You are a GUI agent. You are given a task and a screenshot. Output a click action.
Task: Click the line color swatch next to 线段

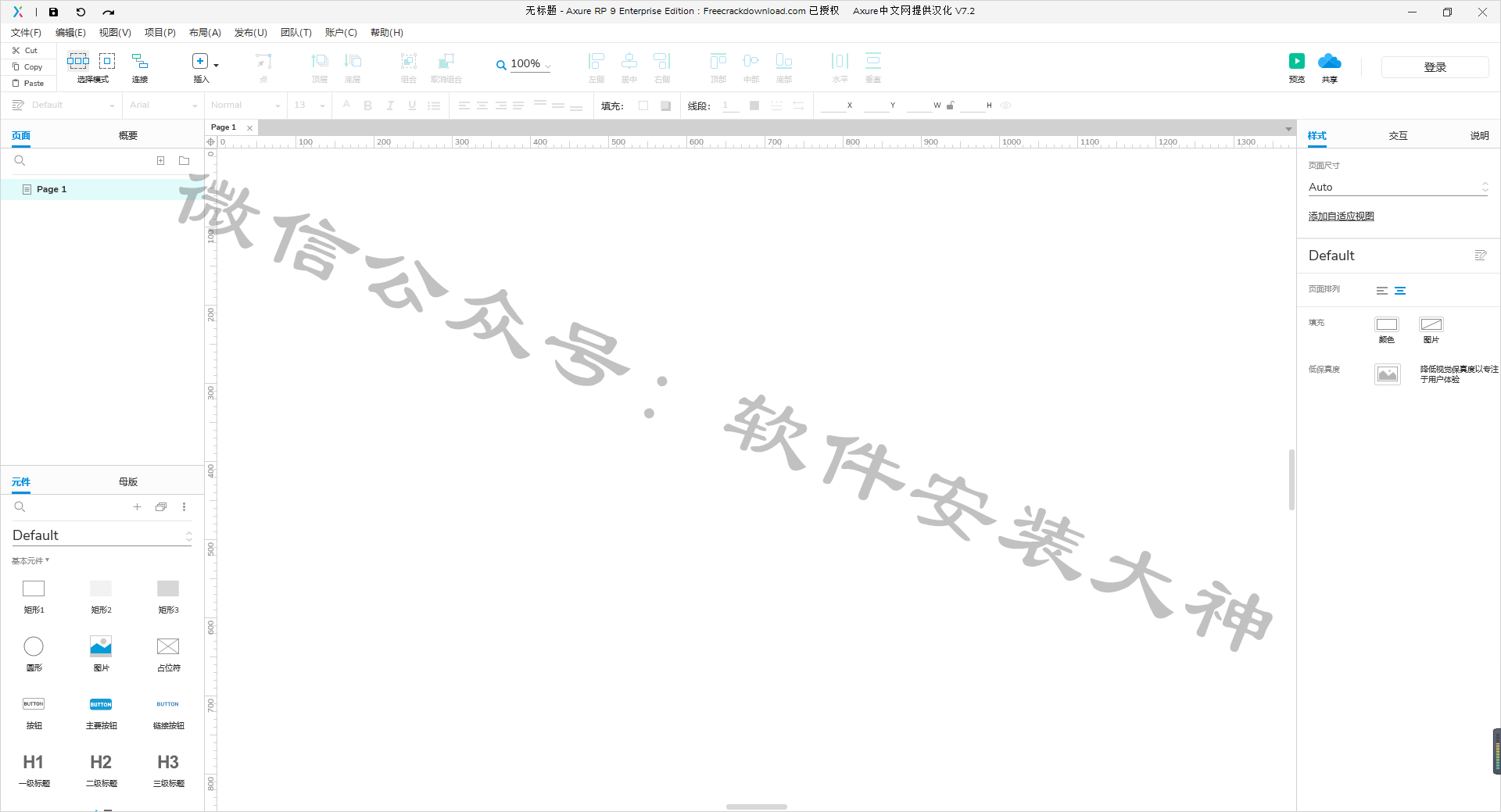(x=754, y=106)
